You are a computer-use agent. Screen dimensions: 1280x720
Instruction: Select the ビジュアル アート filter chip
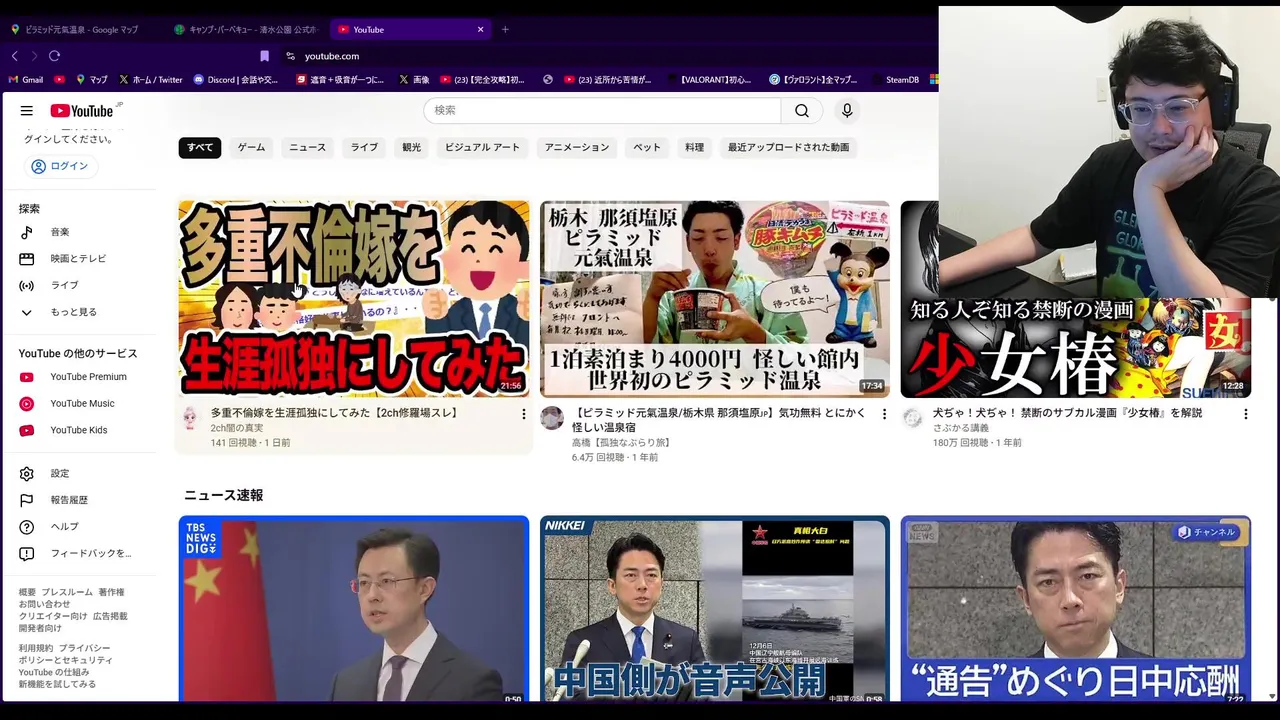tap(482, 147)
